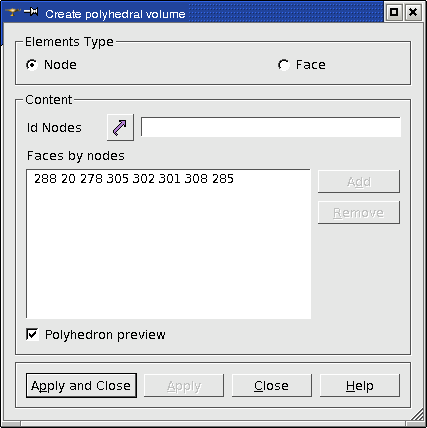The height and width of the screenshot is (428, 427).
Task: Confirm with Apply and Close
Action: coord(81,386)
